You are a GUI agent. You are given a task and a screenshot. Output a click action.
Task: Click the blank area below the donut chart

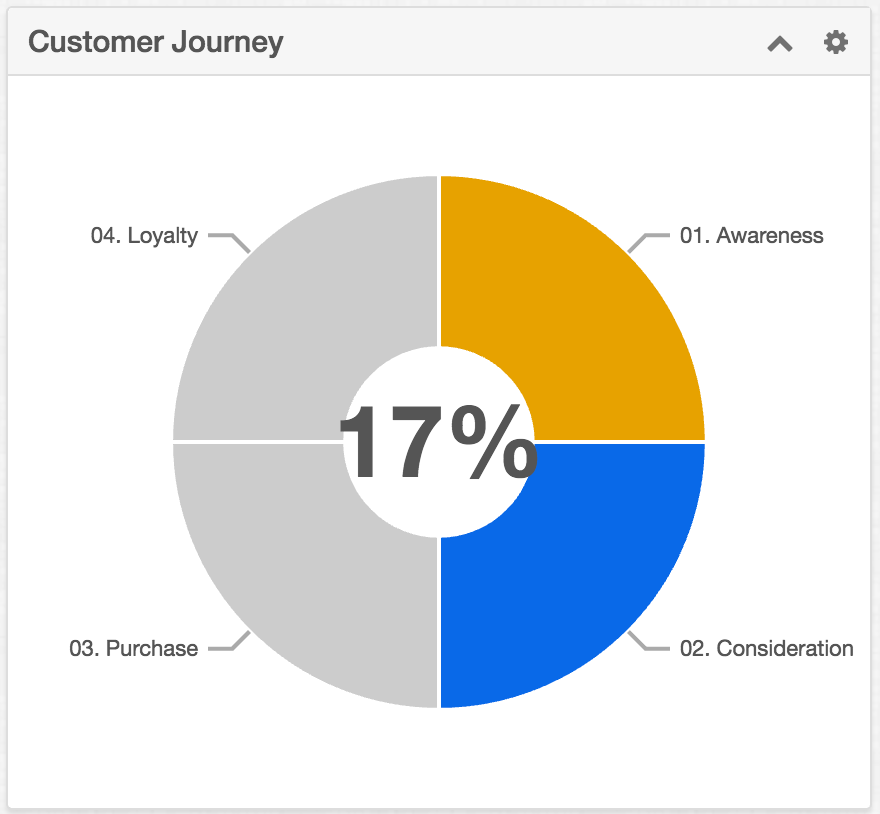tap(438, 760)
